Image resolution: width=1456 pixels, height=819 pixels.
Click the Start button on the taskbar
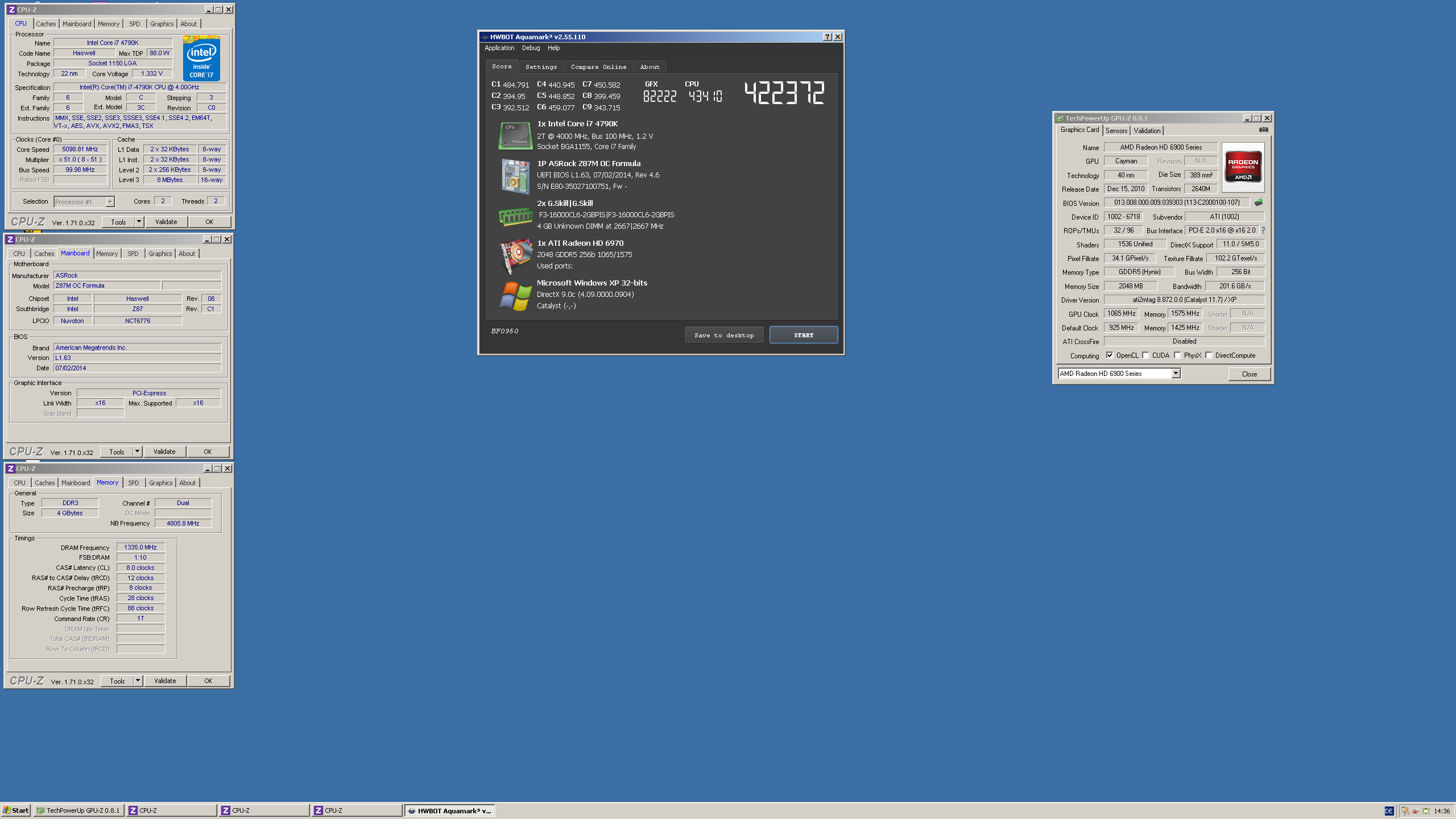coord(16,810)
